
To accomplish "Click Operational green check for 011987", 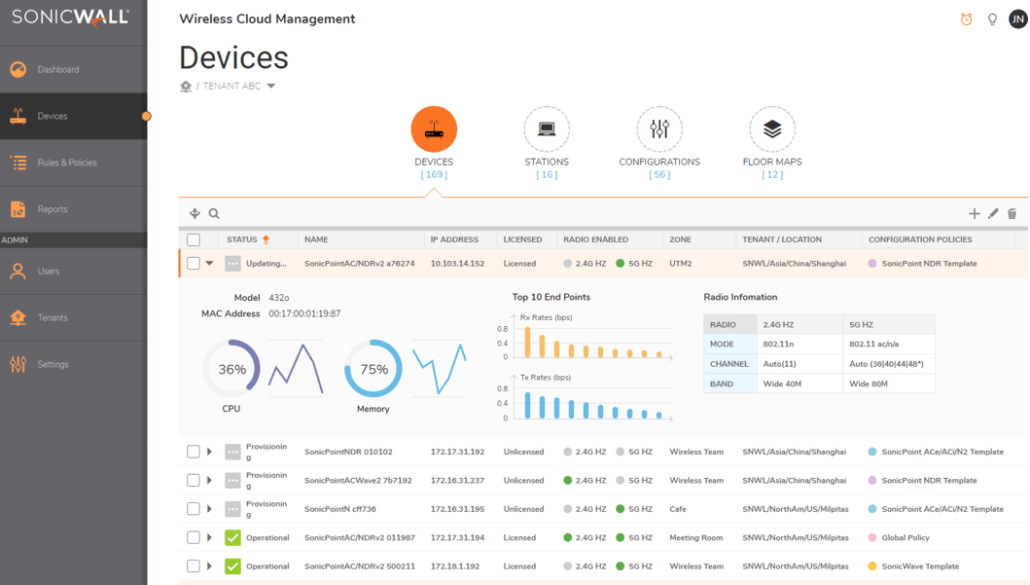I will [233, 538].
